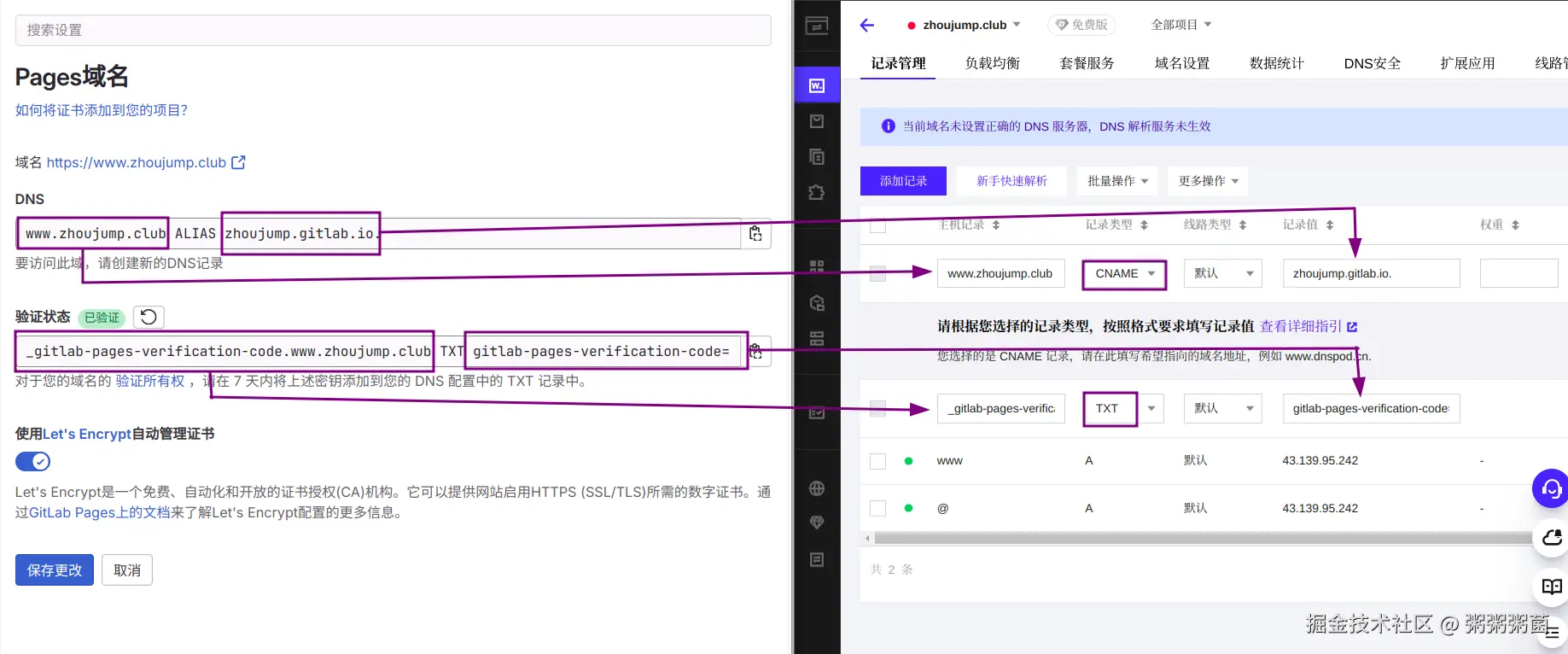
Task: Sort by 权重 column arrows
Action: (x=1515, y=225)
